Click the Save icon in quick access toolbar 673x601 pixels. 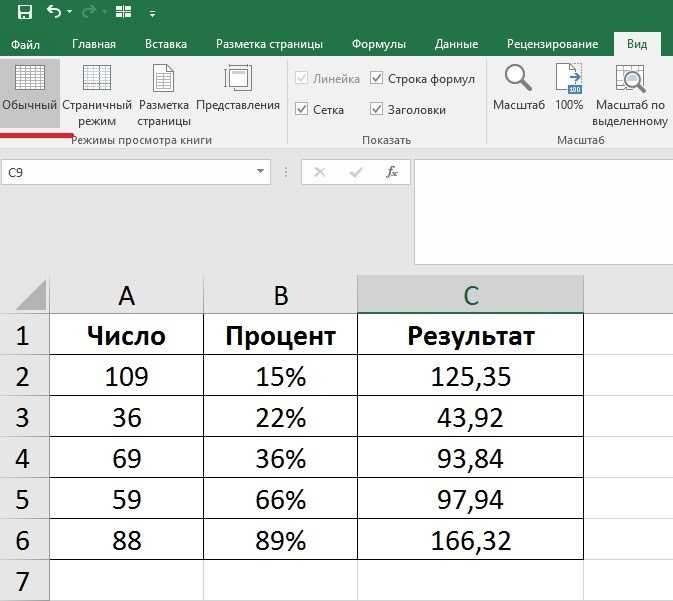click(24, 12)
